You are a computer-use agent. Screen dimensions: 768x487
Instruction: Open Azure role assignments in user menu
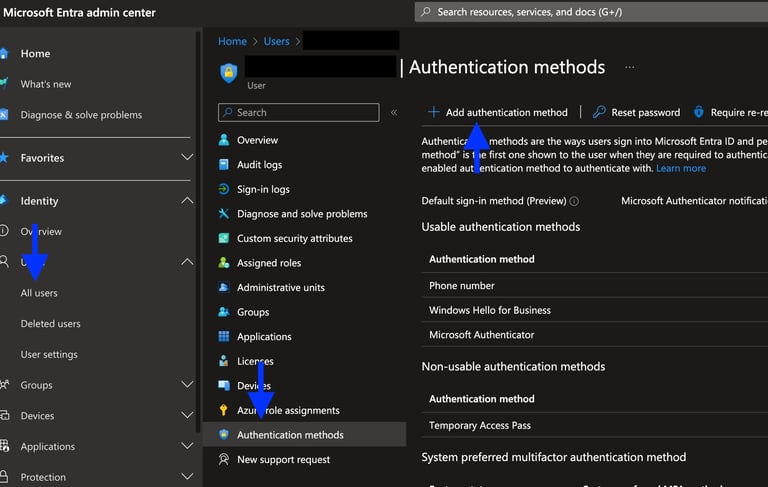pos(288,411)
